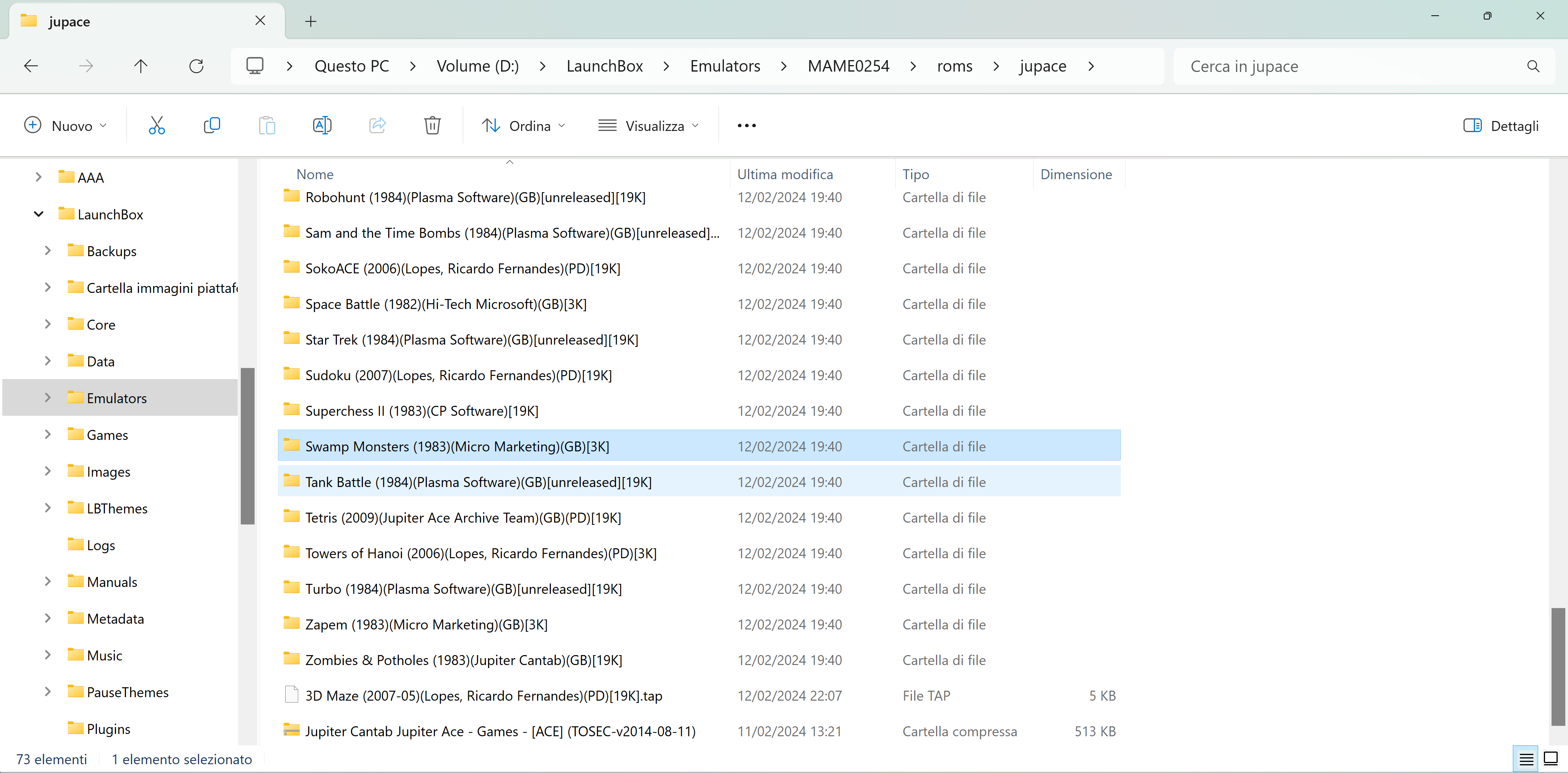Viewport: 1568px width, 773px height.
Task: Click the navigation pane scrollbar thumb
Action: pos(247,446)
